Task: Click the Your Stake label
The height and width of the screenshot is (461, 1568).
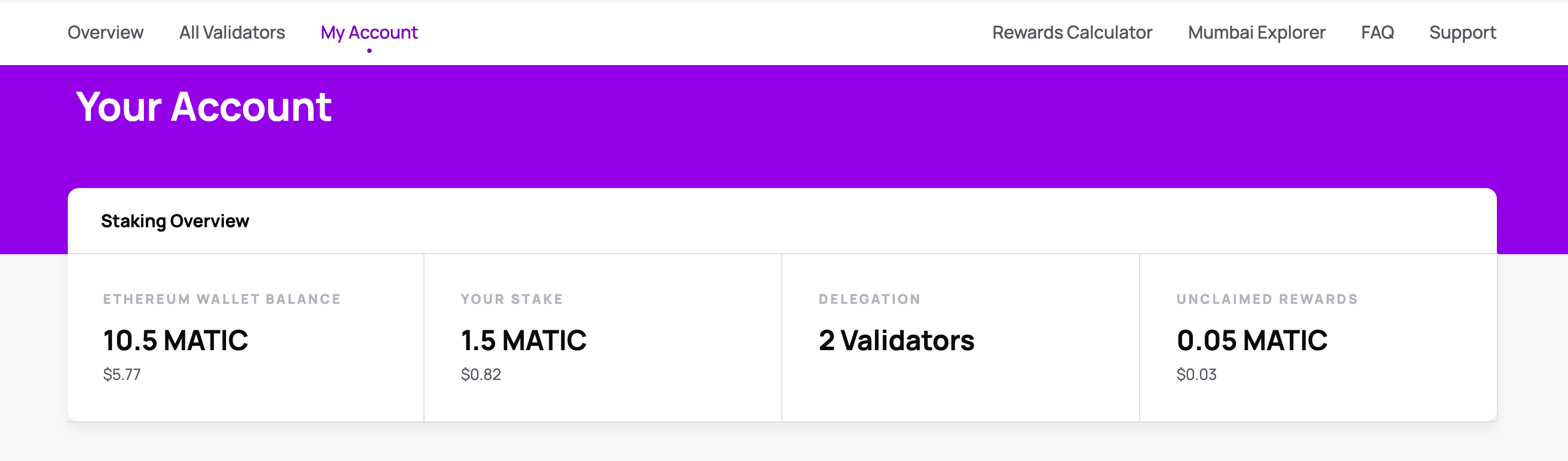Action: coord(511,299)
